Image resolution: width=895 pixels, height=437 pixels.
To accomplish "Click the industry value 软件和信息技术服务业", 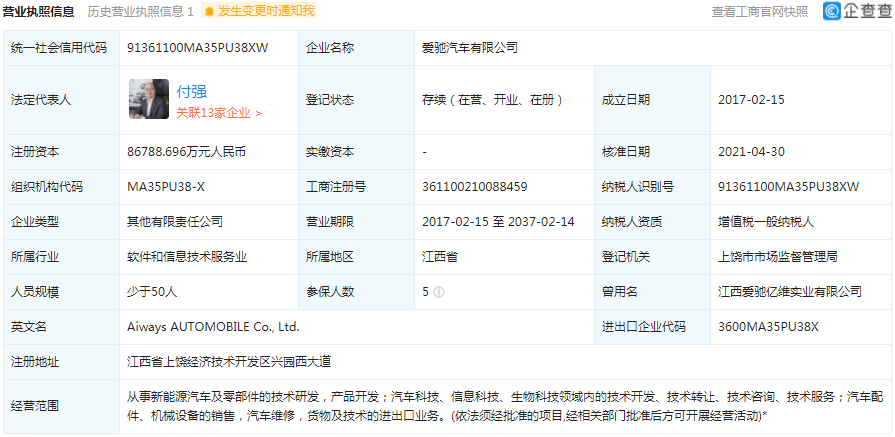I will coord(187,257).
